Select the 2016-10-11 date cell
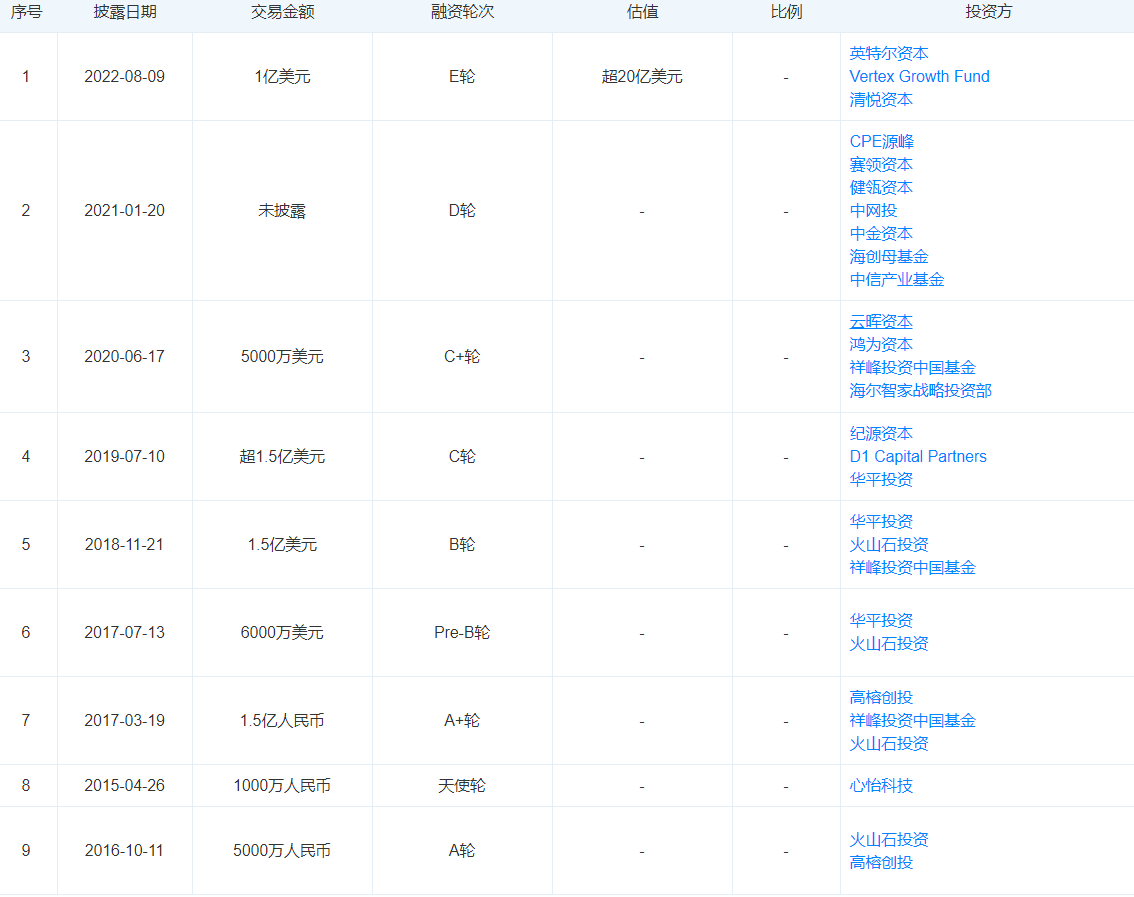Viewport: 1134px width, 897px height. click(124, 851)
